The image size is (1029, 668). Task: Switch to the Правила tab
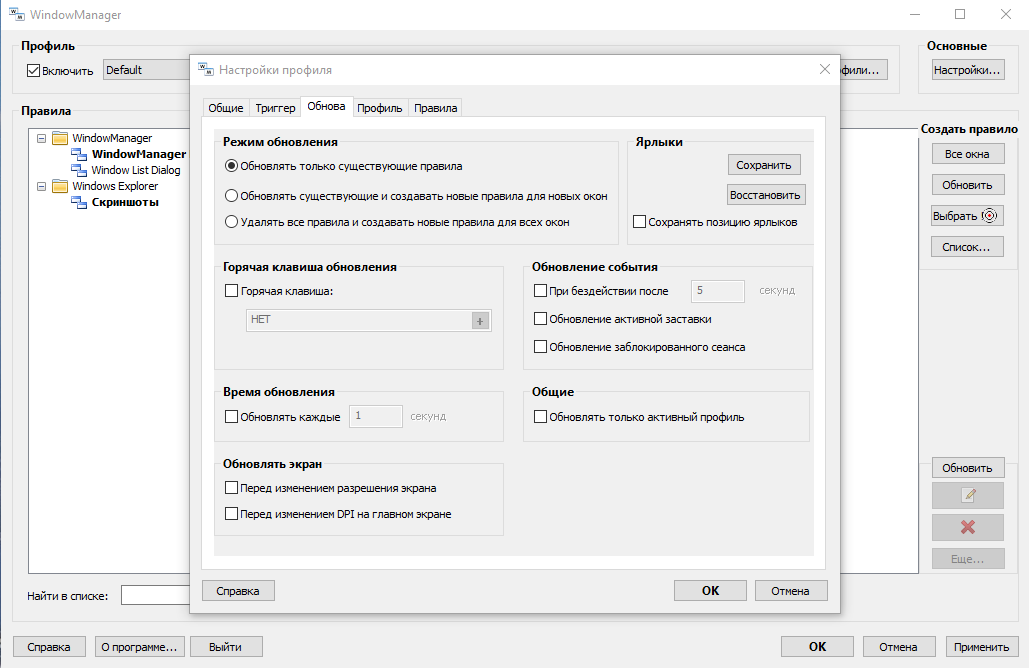coord(436,108)
